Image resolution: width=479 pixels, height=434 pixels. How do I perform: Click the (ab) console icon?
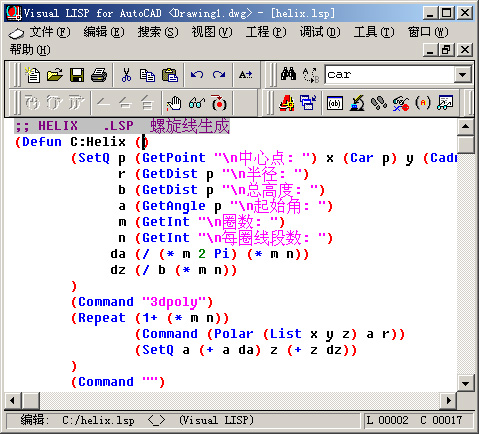(335, 103)
